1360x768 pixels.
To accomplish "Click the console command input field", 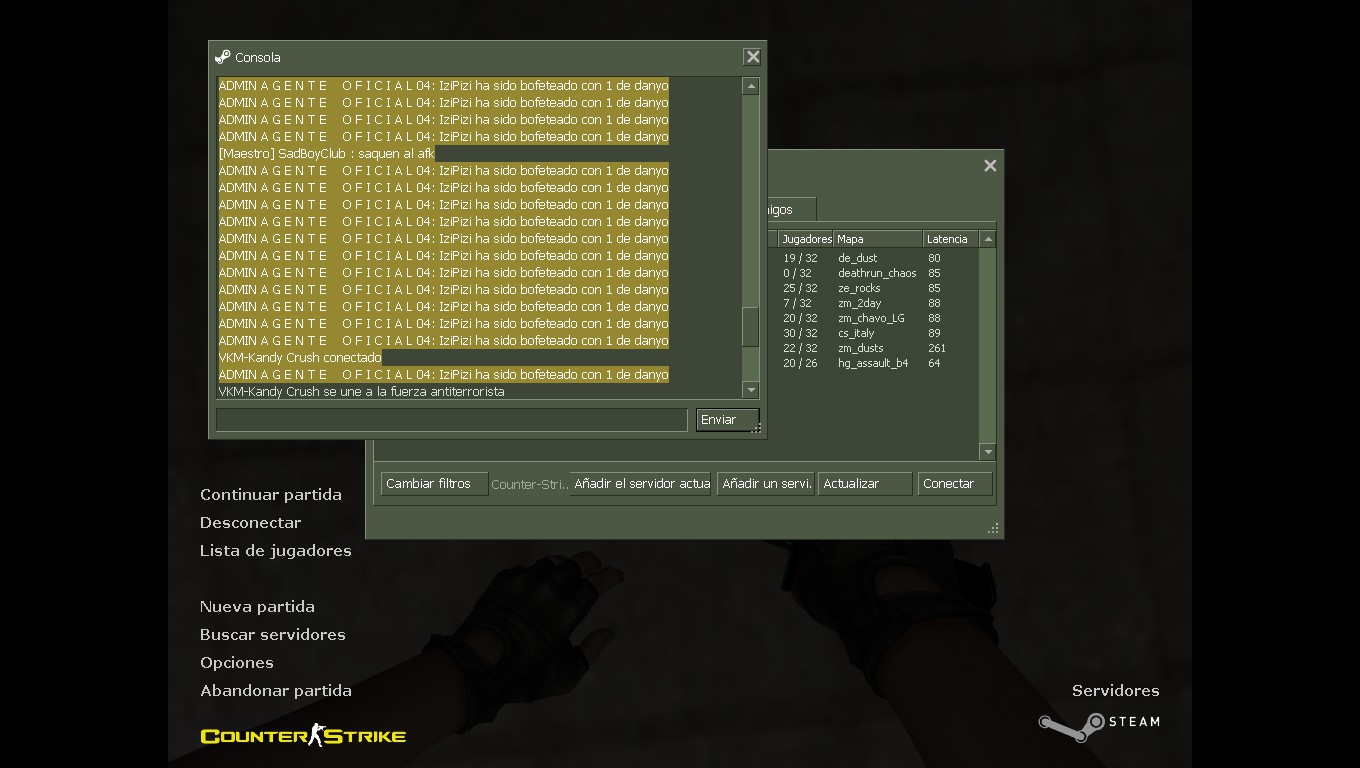I will (452, 420).
